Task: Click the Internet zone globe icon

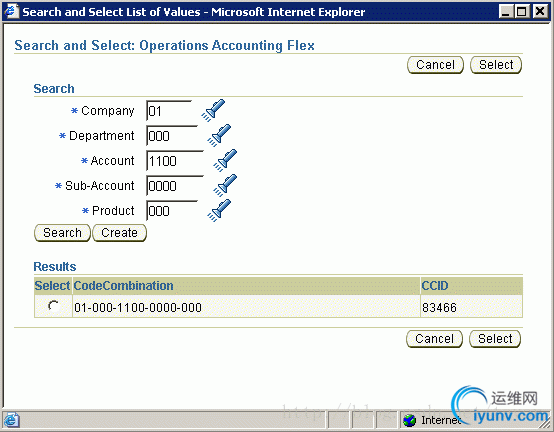Action: click(x=409, y=420)
